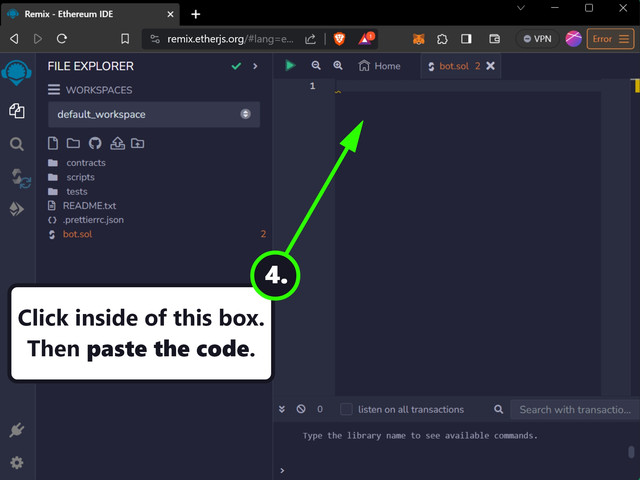Clear the terminal console output
The height and width of the screenshot is (480, 640).
pyautogui.click(x=301, y=409)
